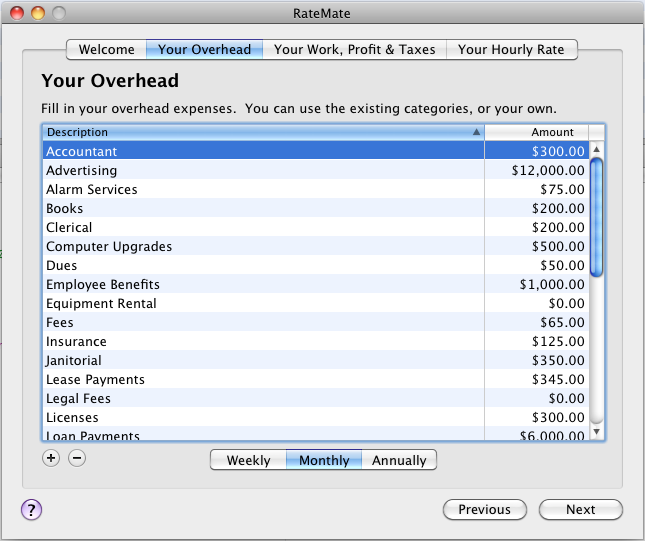Click the minus icon to remove expense

77,458
